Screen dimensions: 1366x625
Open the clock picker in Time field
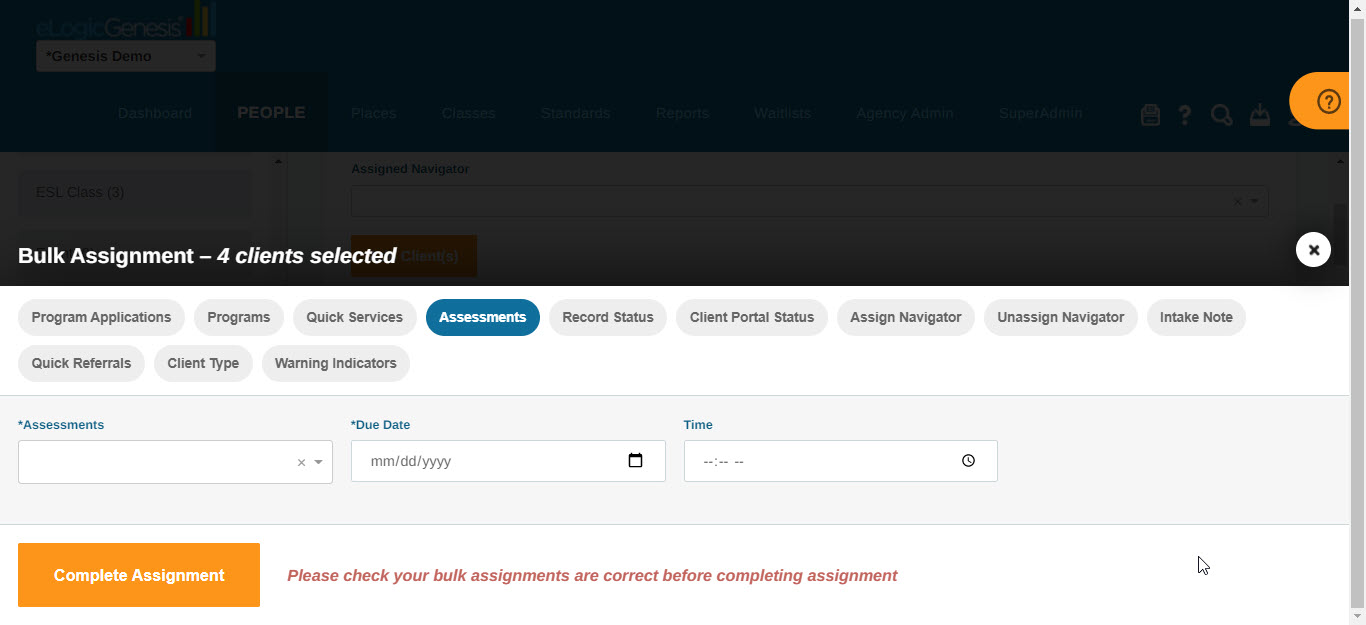(x=968, y=461)
